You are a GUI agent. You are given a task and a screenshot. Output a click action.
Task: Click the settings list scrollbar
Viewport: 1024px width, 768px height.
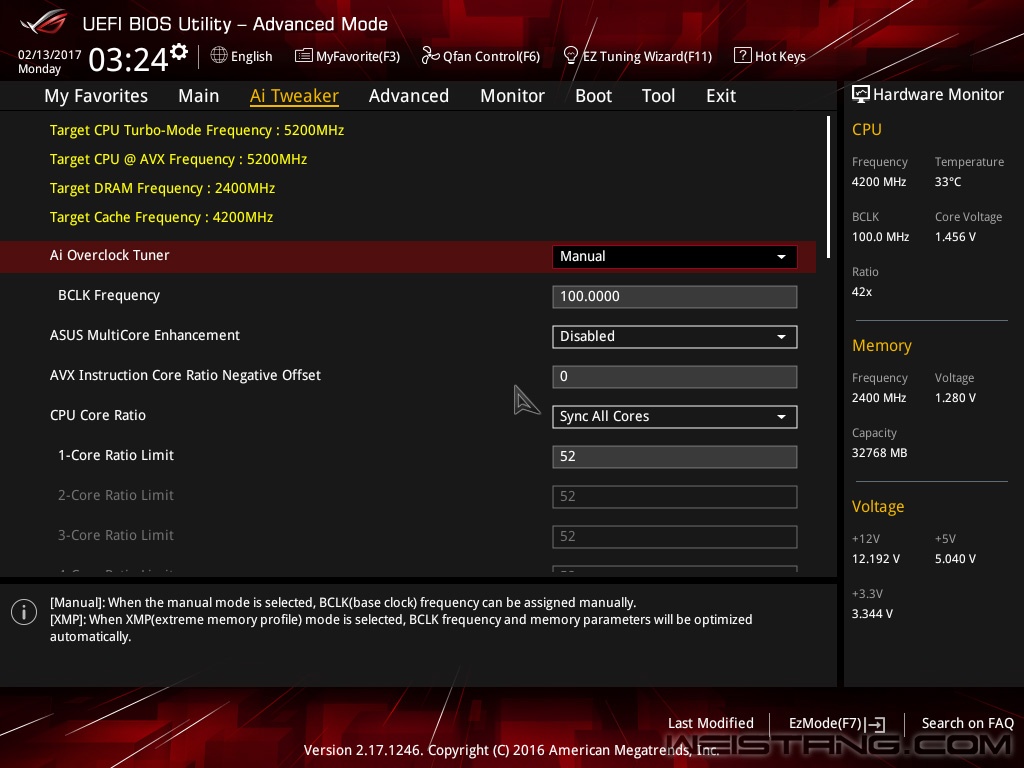828,187
